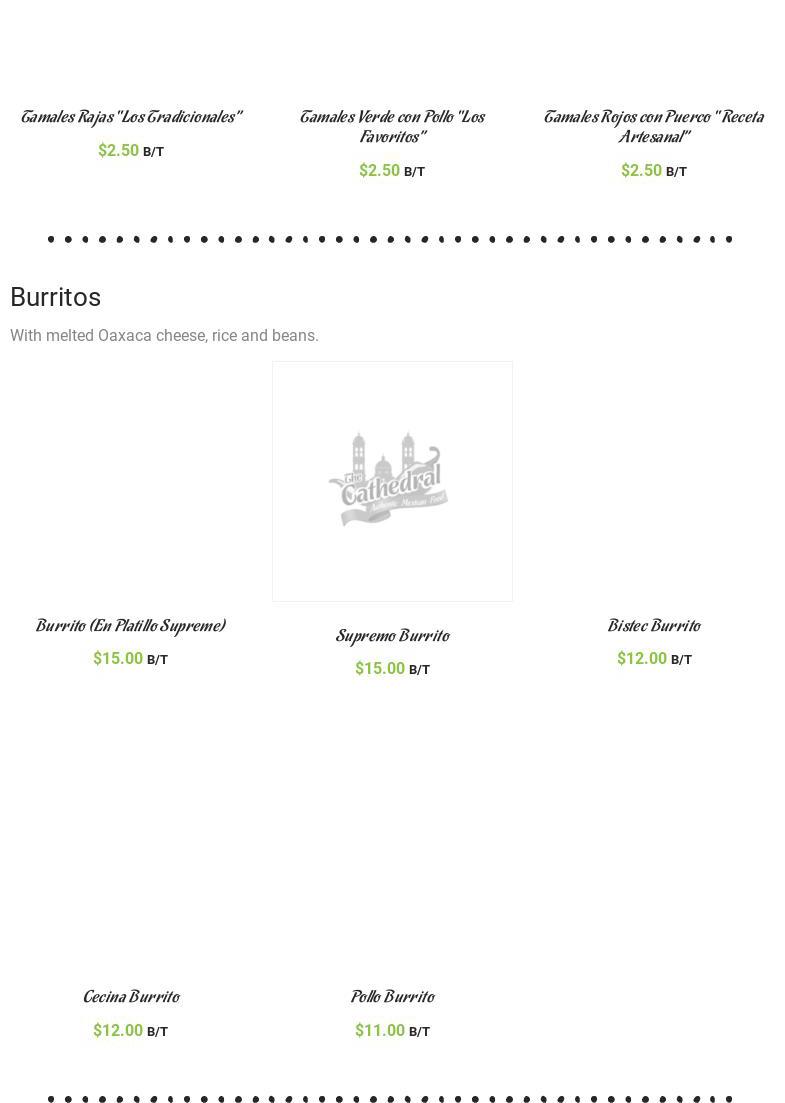785x1103 pixels.
Task: Choose the Pollo Burrito item
Action: tap(392, 998)
